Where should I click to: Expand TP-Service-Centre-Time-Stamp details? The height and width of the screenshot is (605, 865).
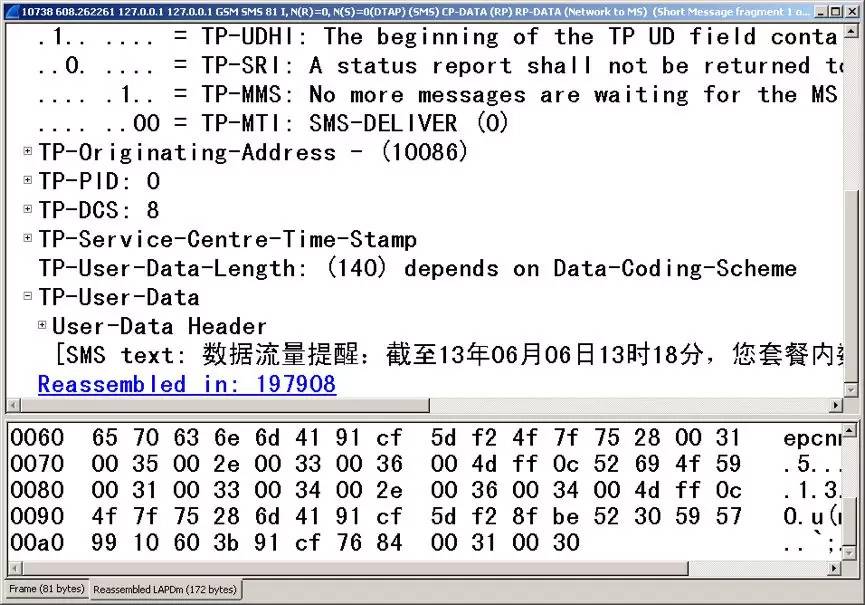click(28, 239)
